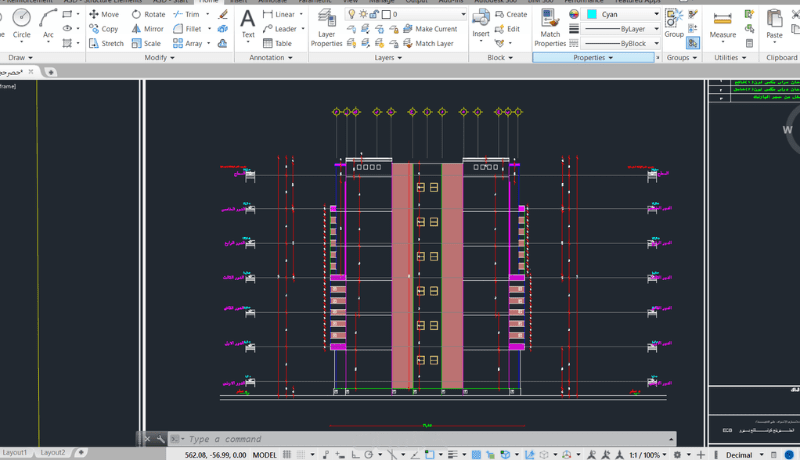The width and height of the screenshot is (800, 460).
Task: Toggle the grid display in status bar
Action: (x=287, y=454)
